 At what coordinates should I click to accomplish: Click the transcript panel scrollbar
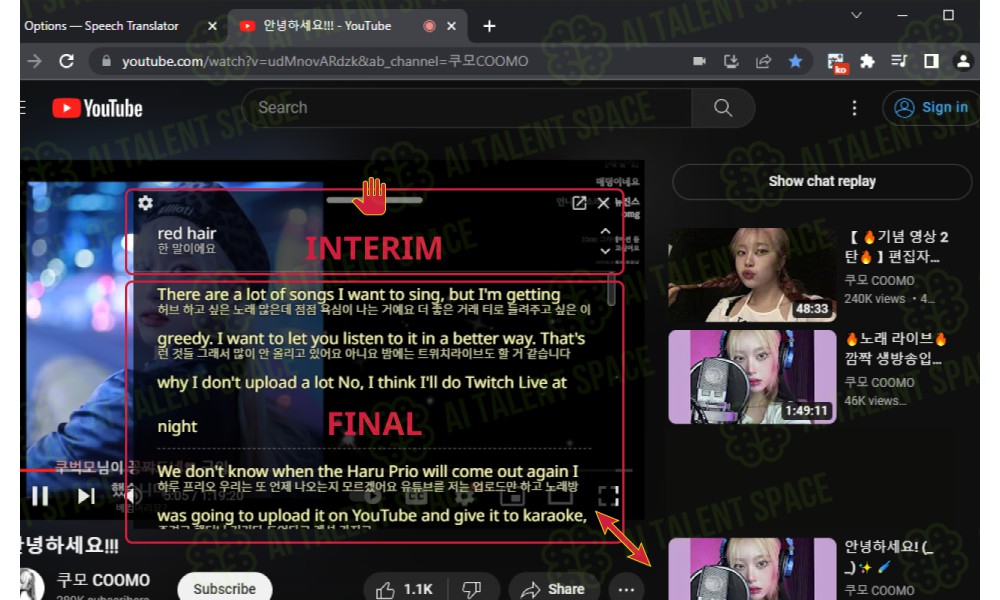[611, 290]
